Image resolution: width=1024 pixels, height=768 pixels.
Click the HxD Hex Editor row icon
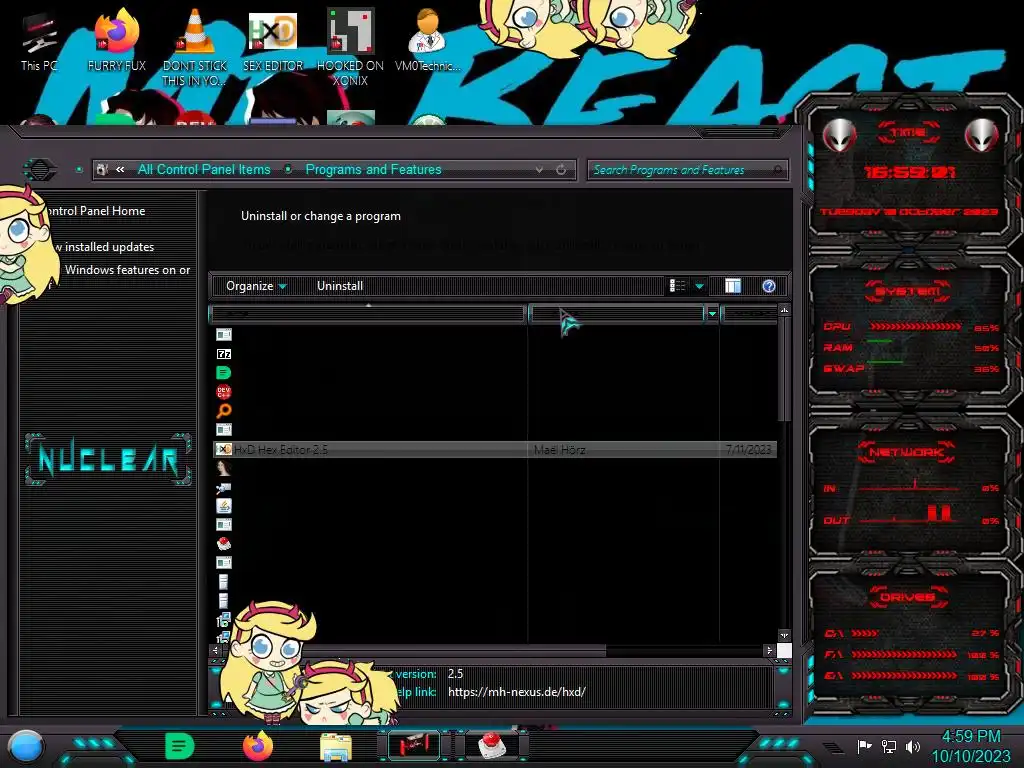point(223,449)
